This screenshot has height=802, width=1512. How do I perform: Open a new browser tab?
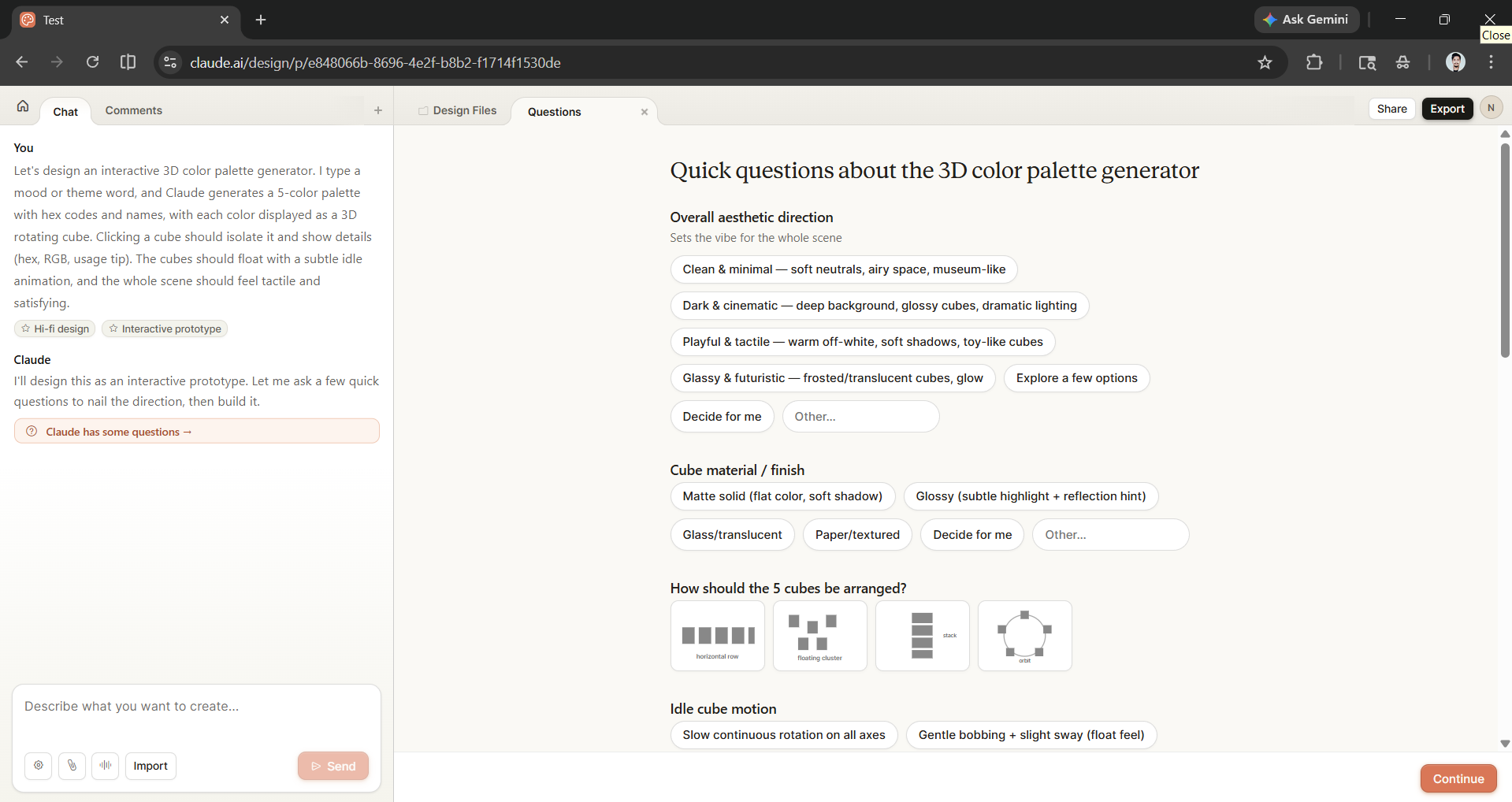261,20
